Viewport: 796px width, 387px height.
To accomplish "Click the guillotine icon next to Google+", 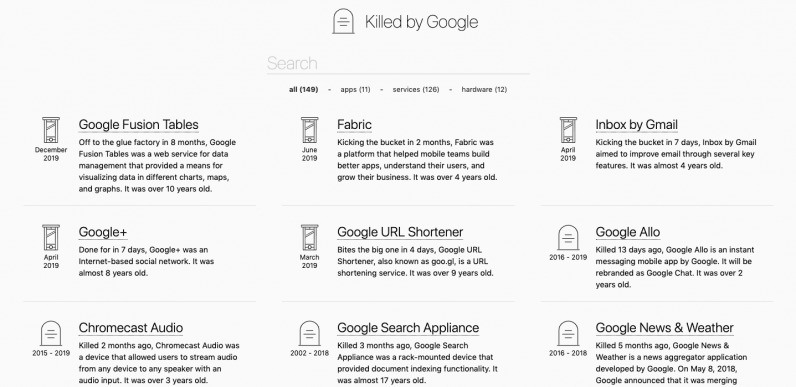I will 51,238.
